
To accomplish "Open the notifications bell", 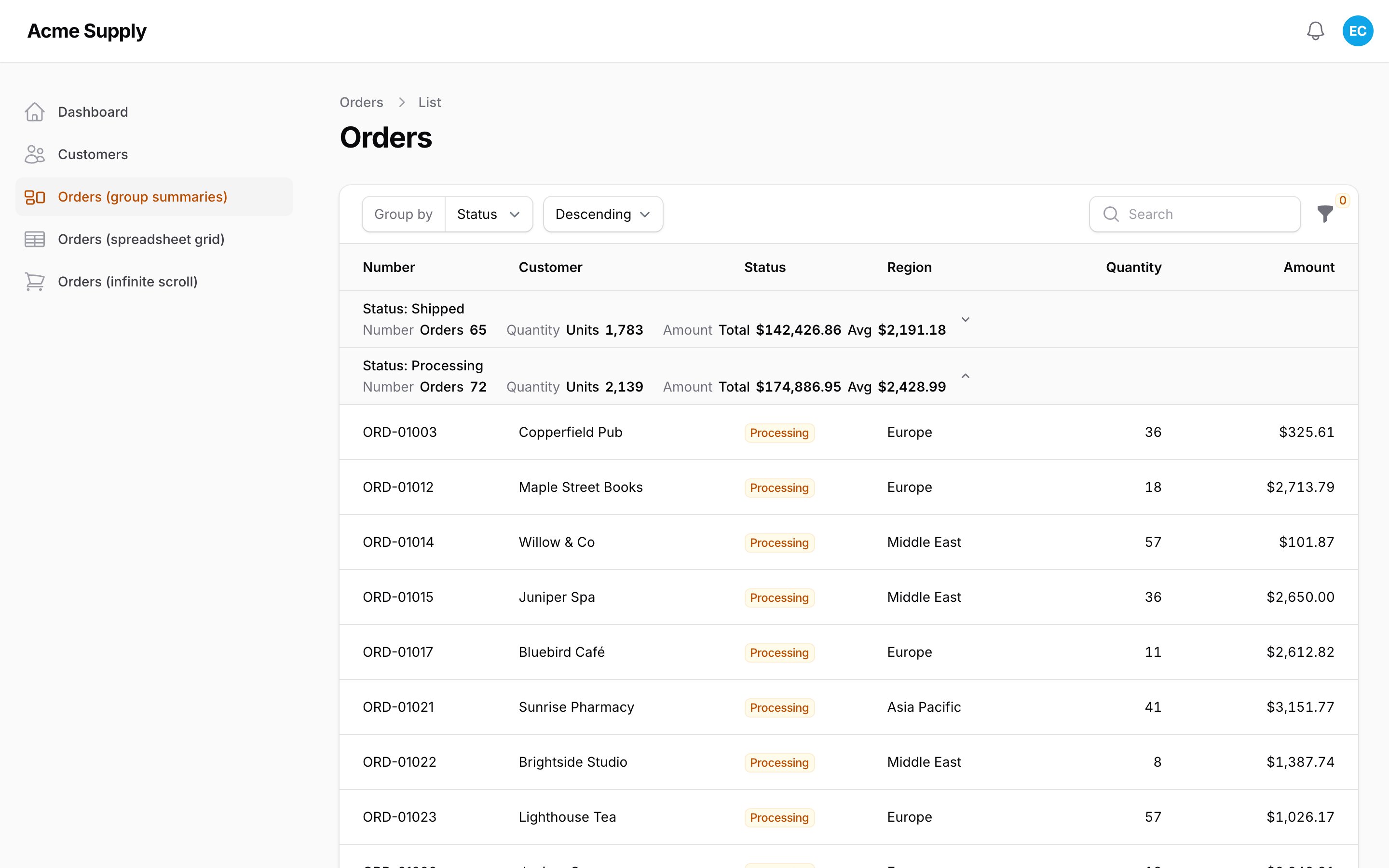I will (x=1315, y=31).
